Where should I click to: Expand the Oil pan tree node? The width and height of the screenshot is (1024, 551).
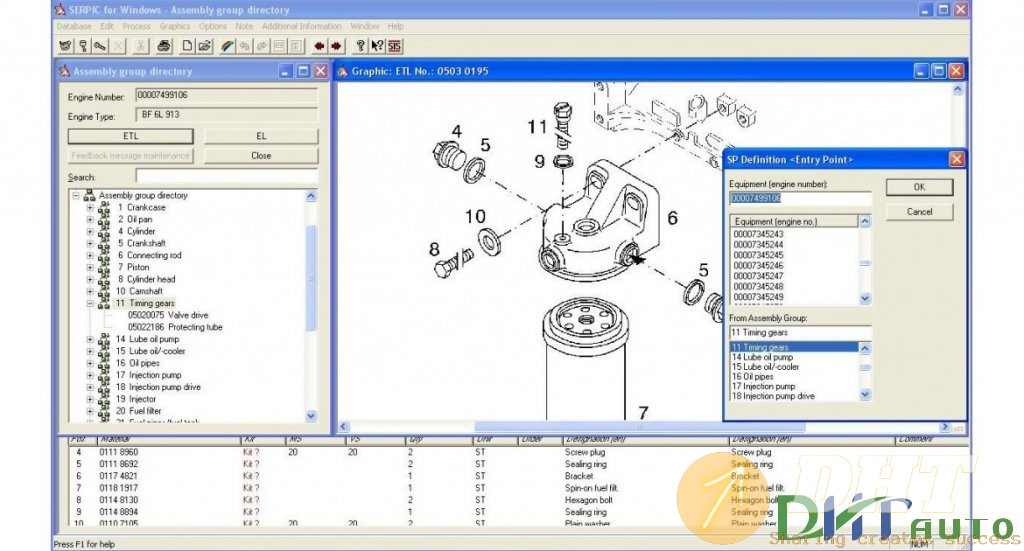click(90, 219)
